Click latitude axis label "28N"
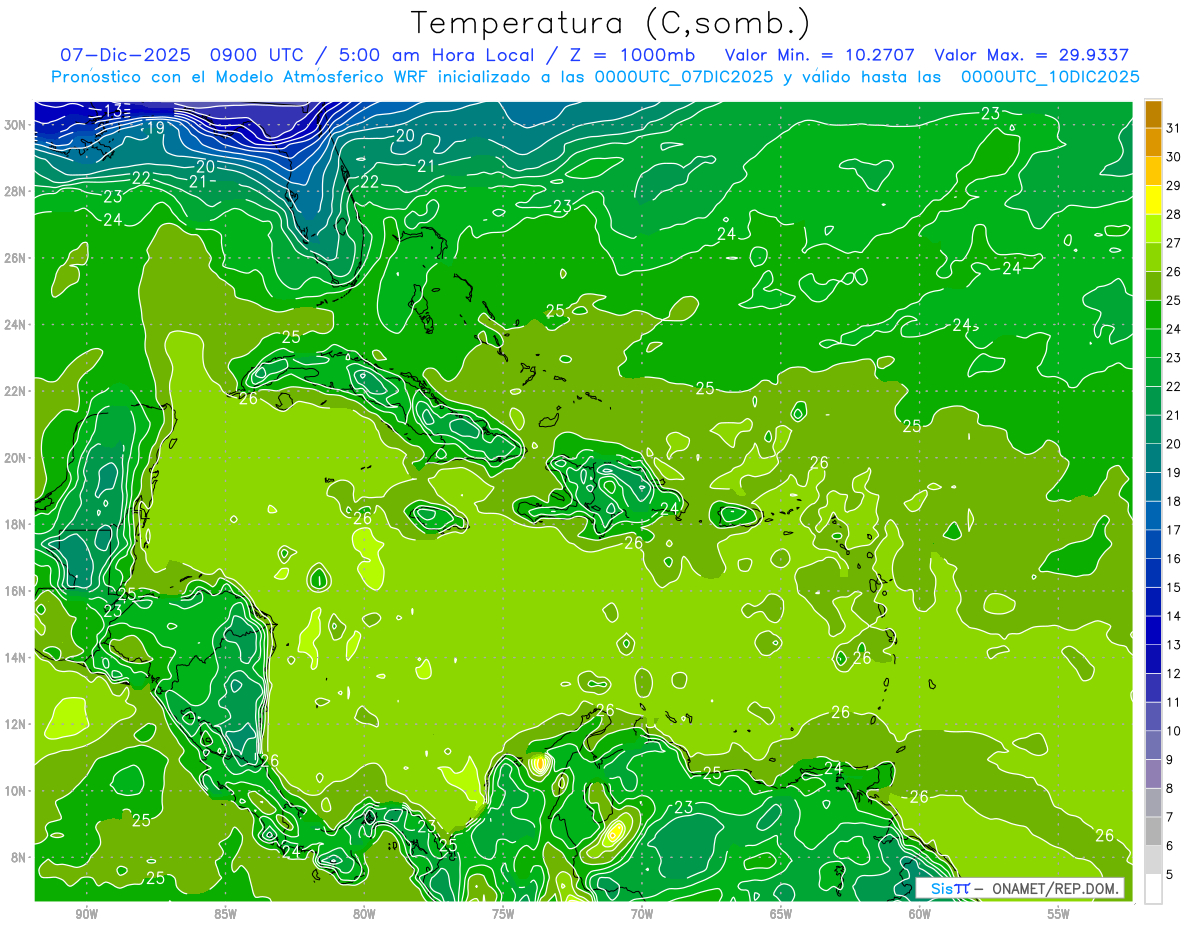 click(15, 191)
